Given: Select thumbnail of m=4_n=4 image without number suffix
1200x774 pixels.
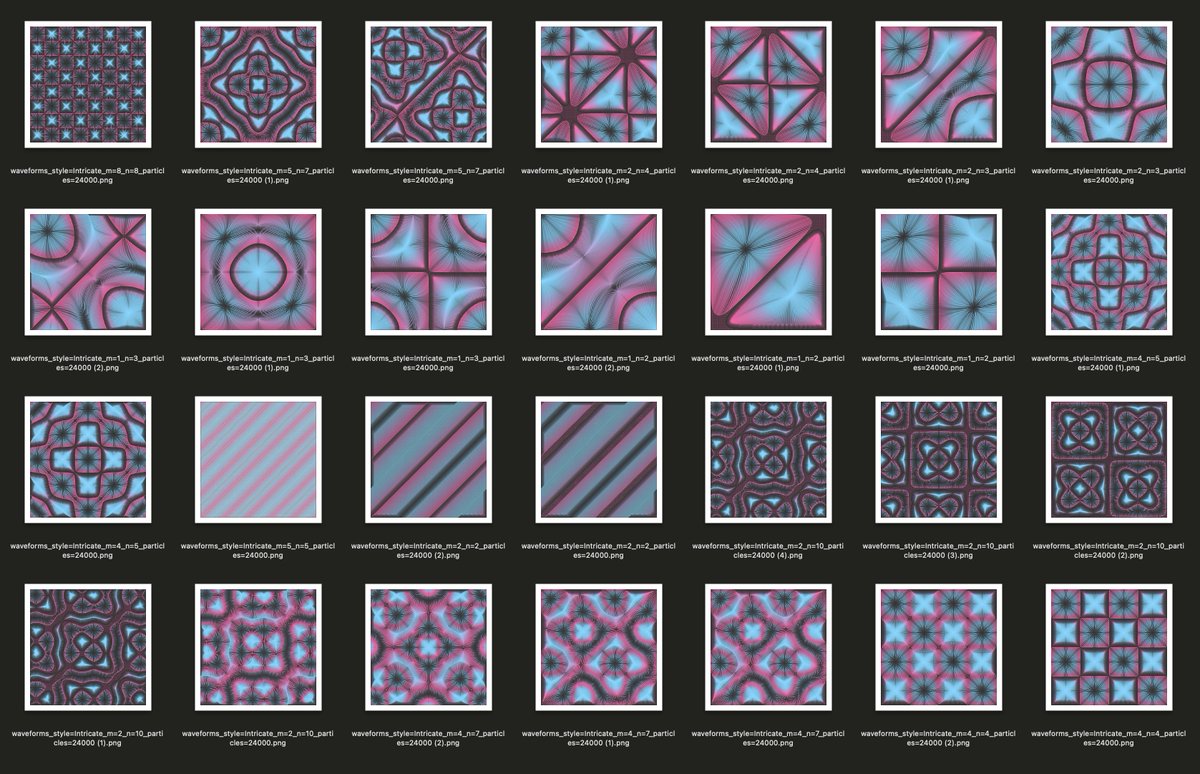Looking at the screenshot, I should [1109, 647].
